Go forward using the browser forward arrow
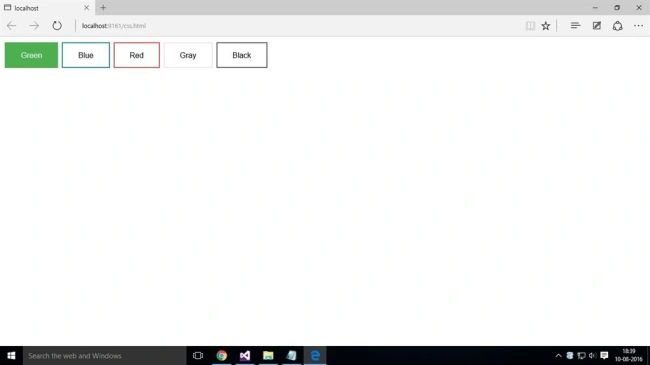The height and width of the screenshot is (365, 650). pyautogui.click(x=34, y=26)
